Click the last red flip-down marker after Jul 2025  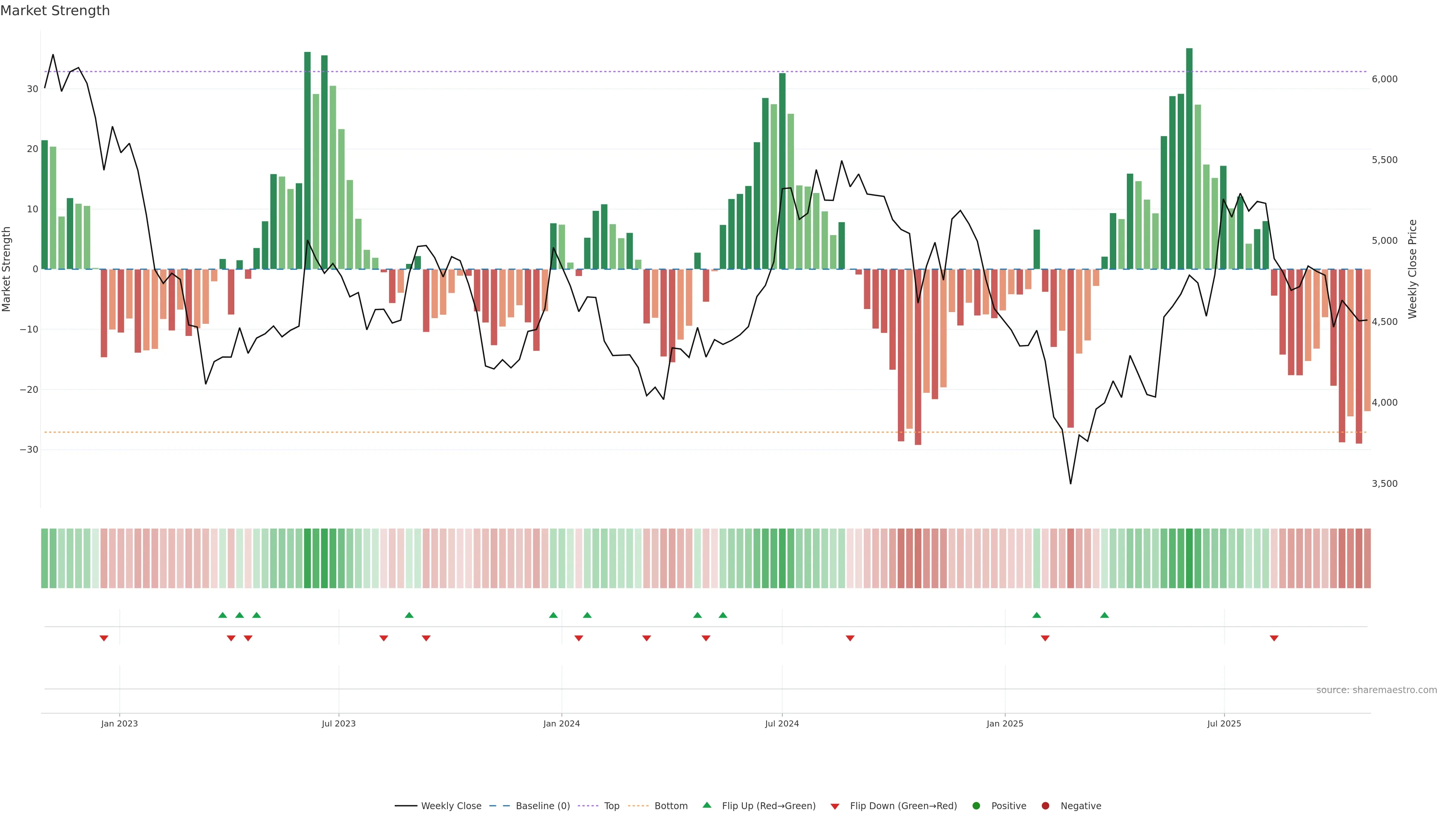click(x=1274, y=638)
